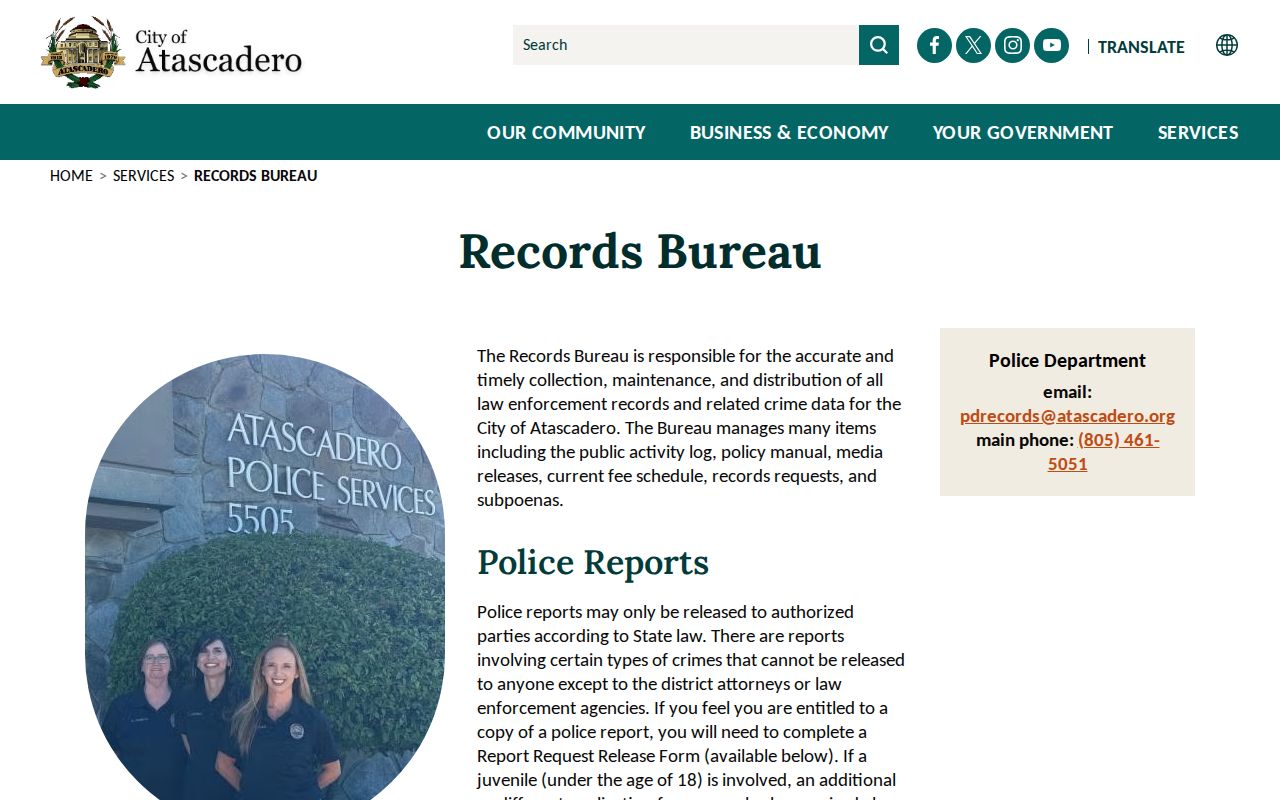The image size is (1280, 800).
Task: Focus the Search input field
Action: (x=686, y=45)
